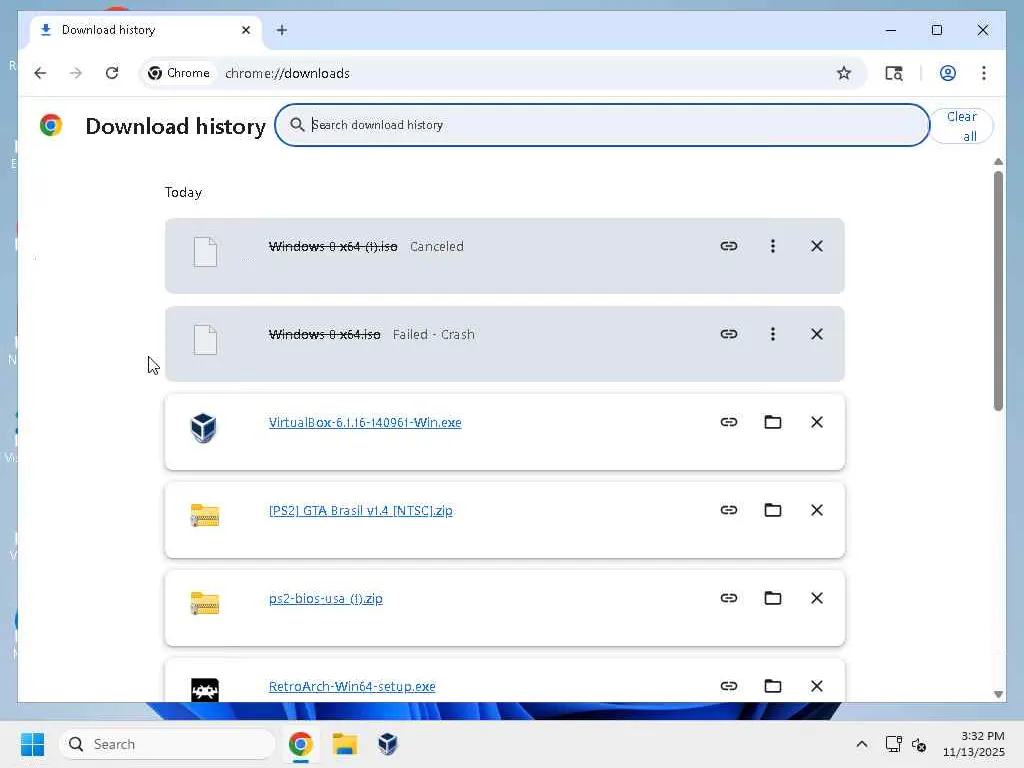The height and width of the screenshot is (768, 1024).
Task: Click the page vertical scrollbar thumb
Action: (998, 291)
